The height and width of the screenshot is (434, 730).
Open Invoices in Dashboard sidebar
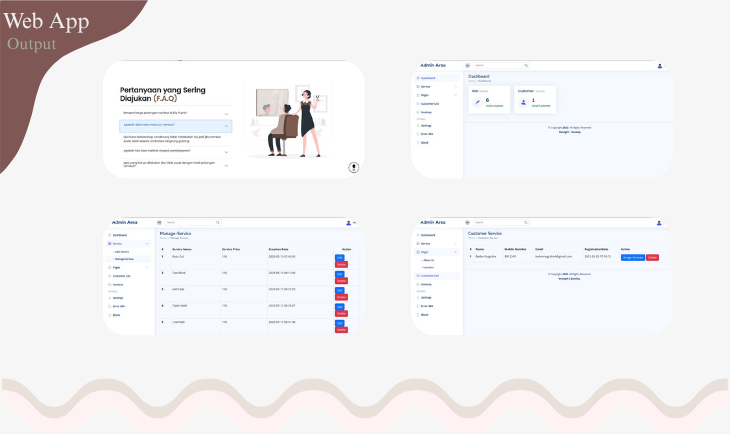tap(427, 112)
